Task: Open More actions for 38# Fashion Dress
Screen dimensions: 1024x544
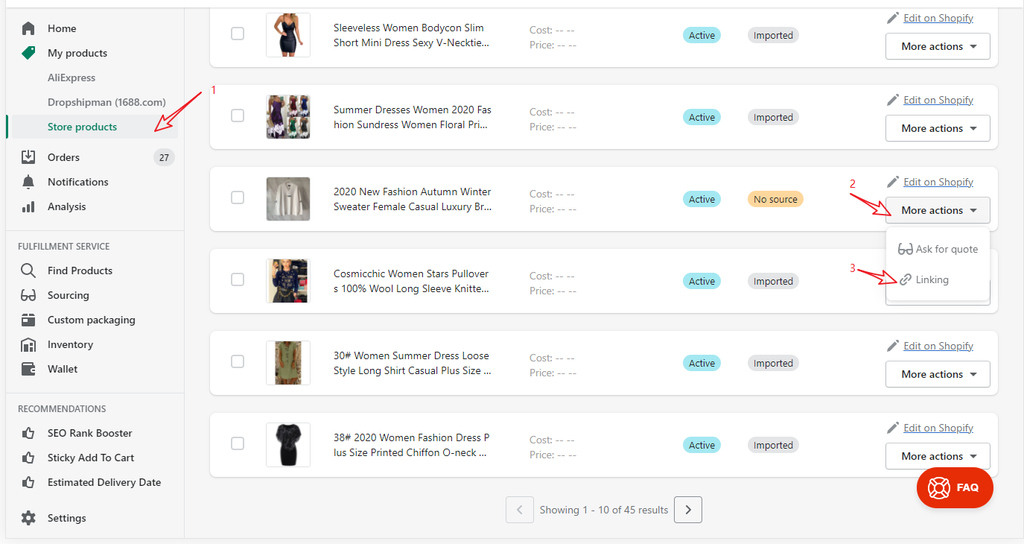Action: point(937,457)
